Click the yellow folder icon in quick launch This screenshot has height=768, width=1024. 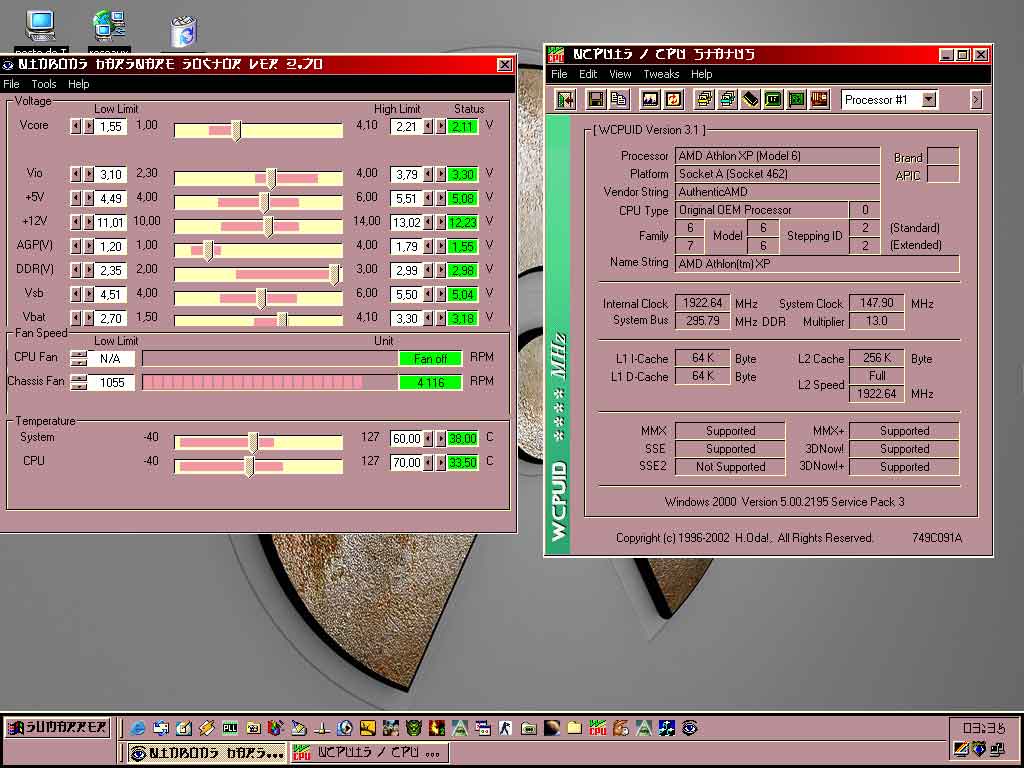click(x=575, y=728)
